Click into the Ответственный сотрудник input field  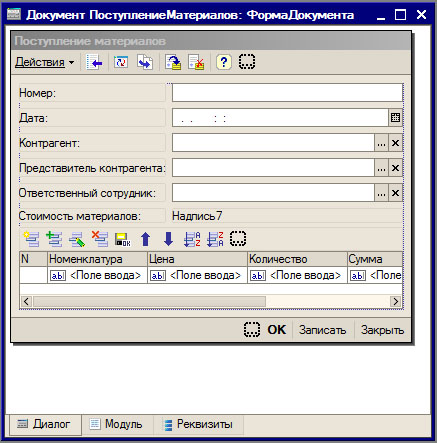coord(273,193)
